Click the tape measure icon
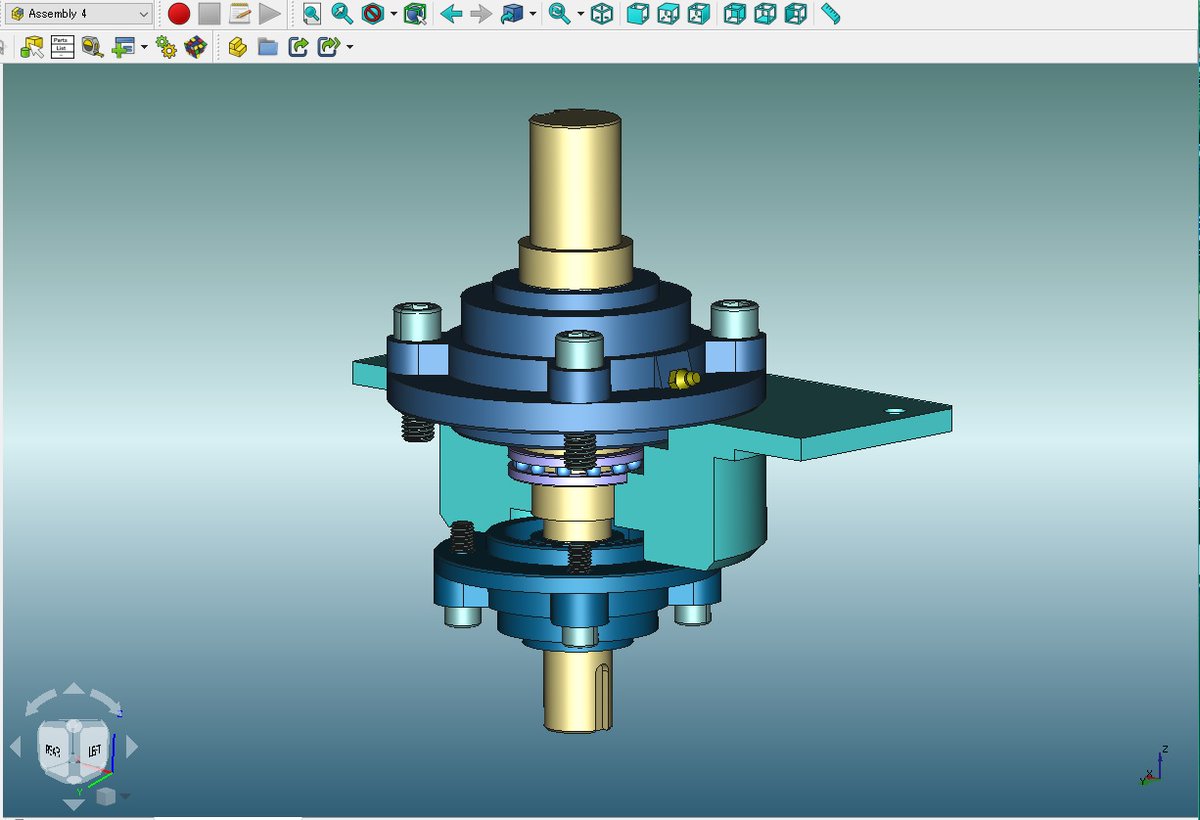 pos(93,46)
